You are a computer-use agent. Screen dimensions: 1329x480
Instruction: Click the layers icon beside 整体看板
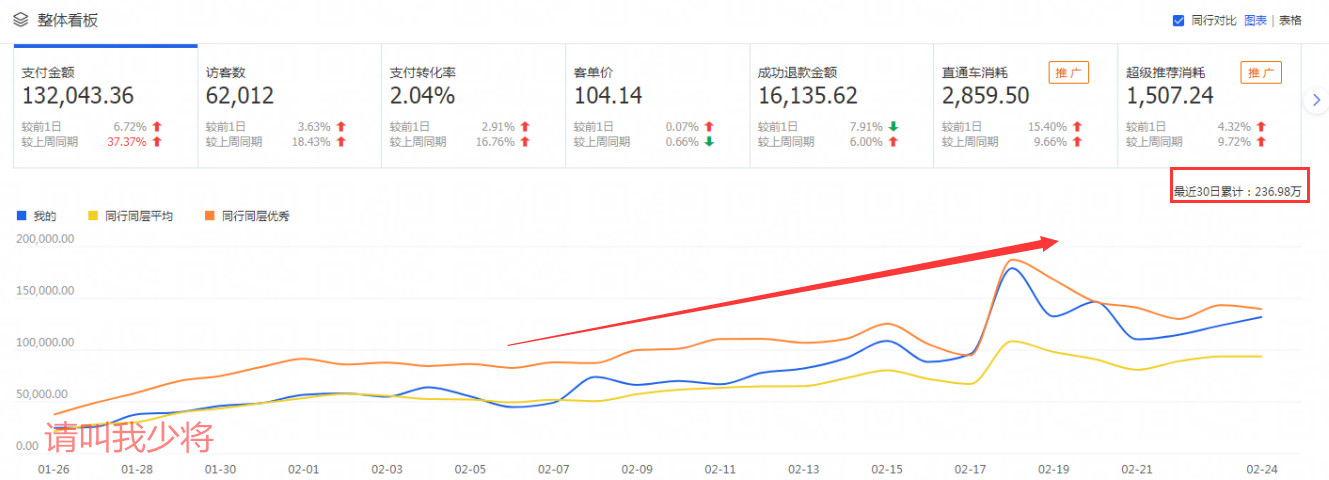pyautogui.click(x=21, y=20)
